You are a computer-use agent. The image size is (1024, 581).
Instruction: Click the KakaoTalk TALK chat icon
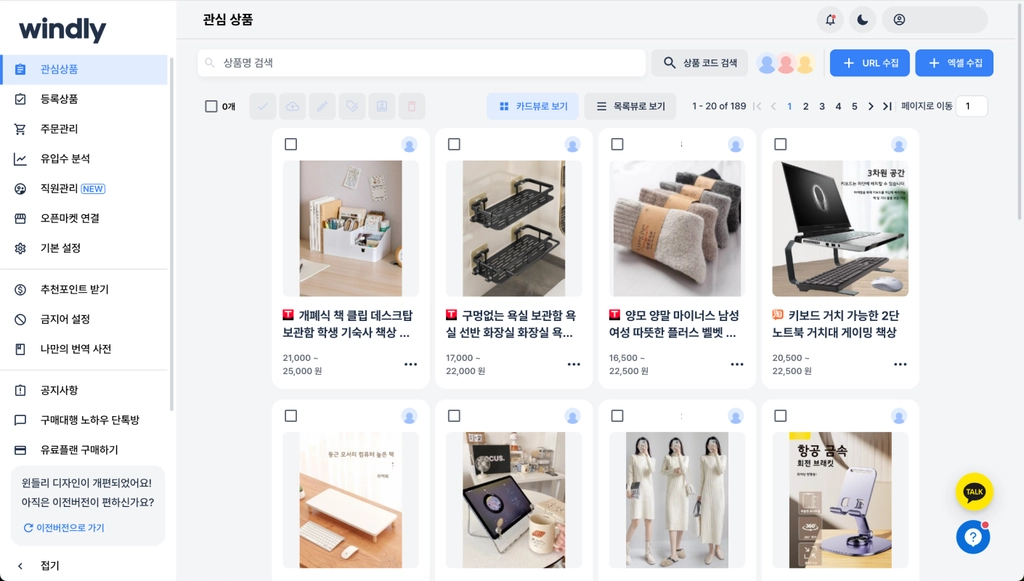coord(974,492)
